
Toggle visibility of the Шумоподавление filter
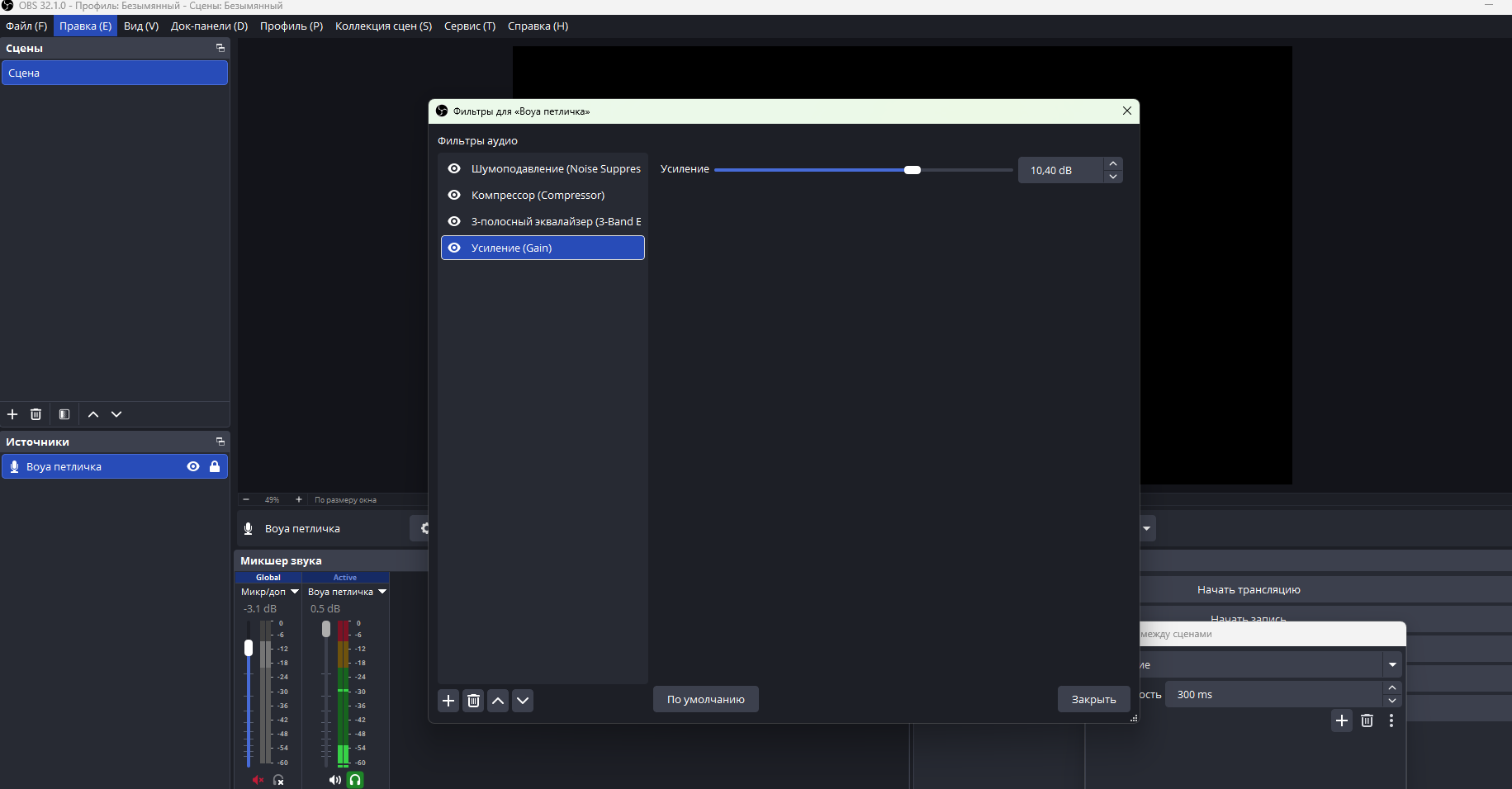[454, 168]
